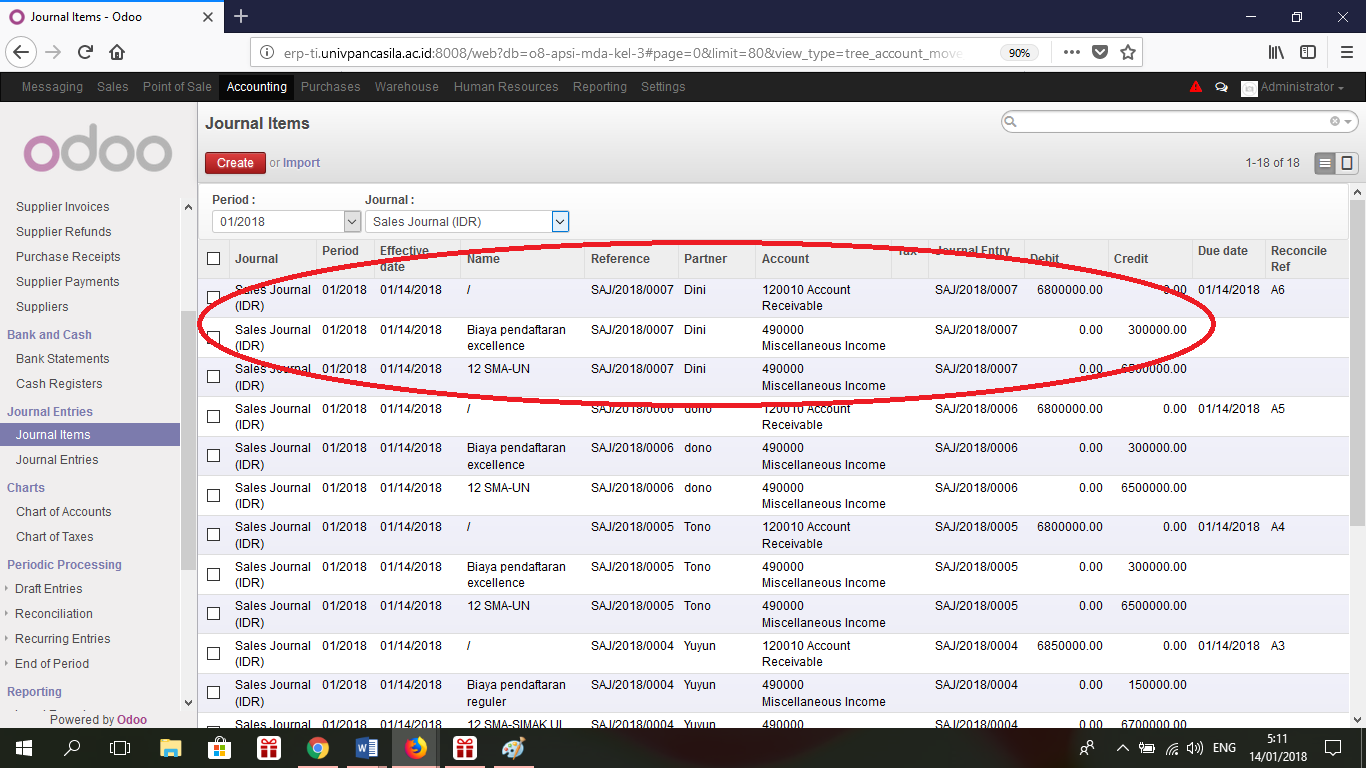
Task: Expand End of Period in sidebar
Action: 51,664
